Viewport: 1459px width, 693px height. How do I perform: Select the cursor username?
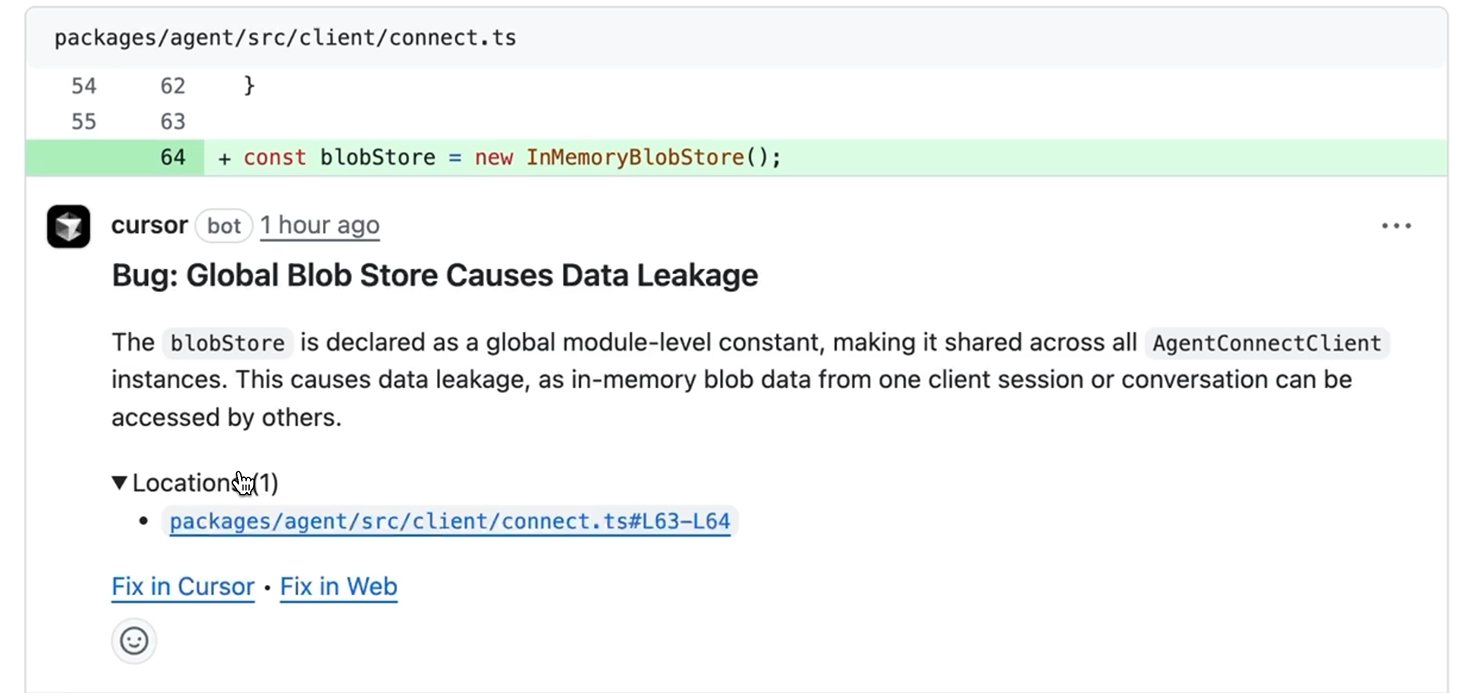pyautogui.click(x=148, y=225)
